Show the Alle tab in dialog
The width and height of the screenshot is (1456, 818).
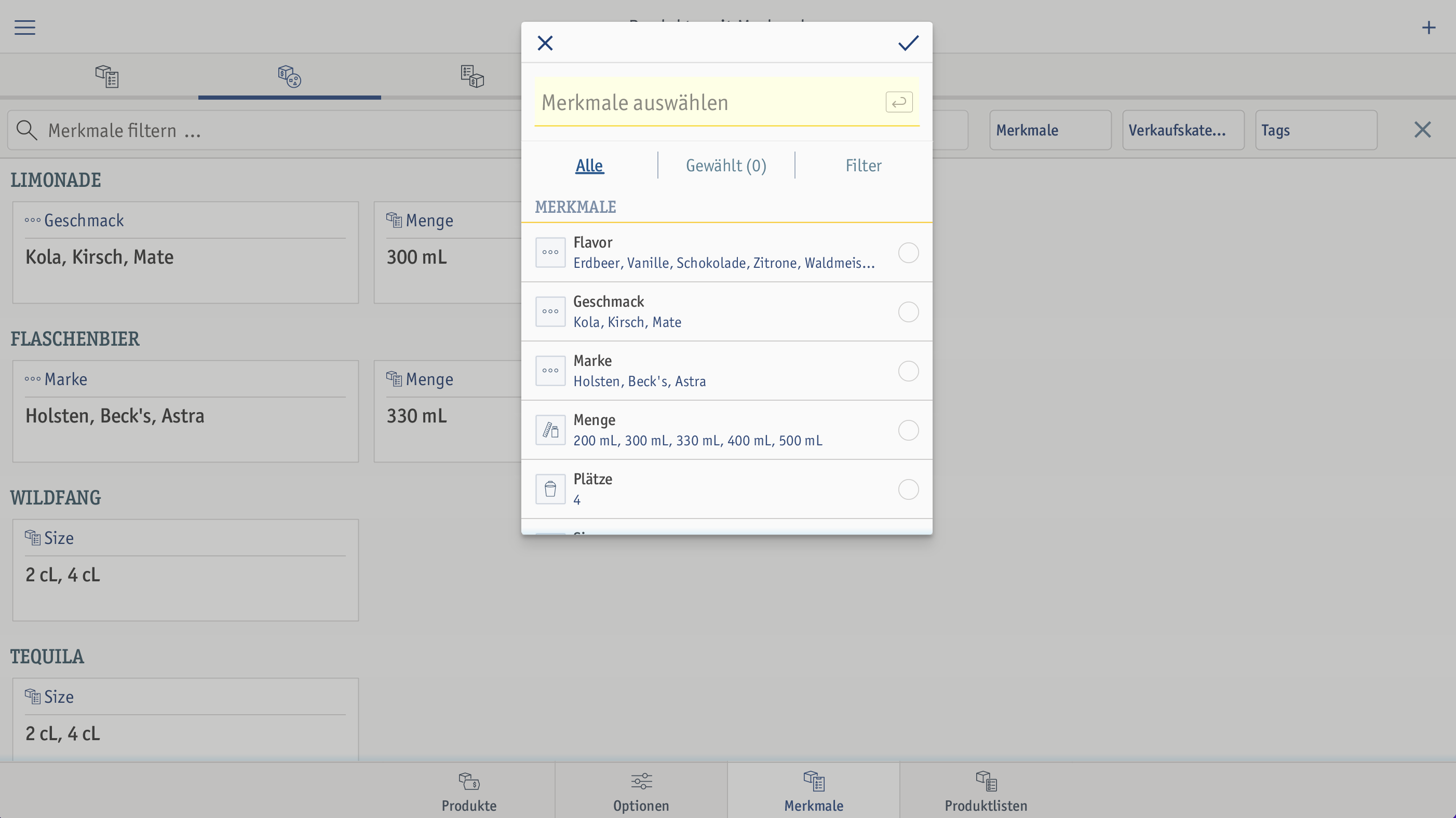coord(589,166)
